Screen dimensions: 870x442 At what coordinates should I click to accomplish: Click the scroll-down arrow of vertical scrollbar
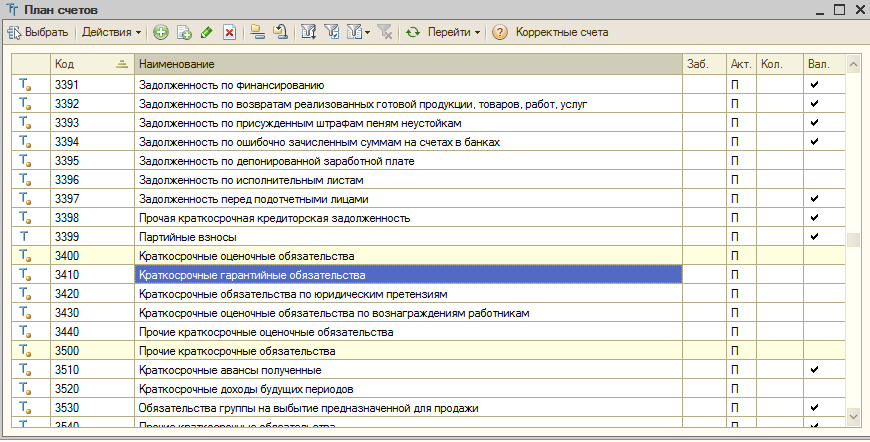click(x=853, y=415)
